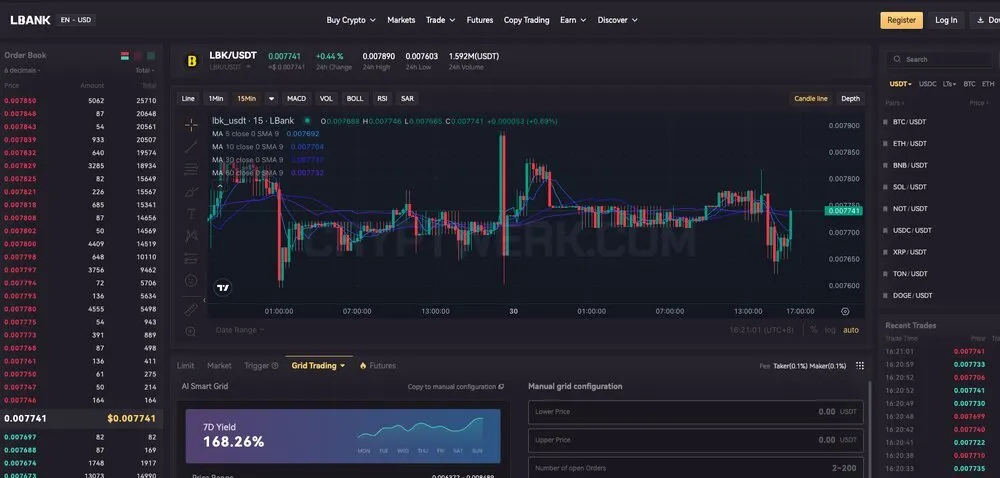Open chart settings gear on time axis
This screenshot has width=1000, height=478.
click(x=845, y=312)
